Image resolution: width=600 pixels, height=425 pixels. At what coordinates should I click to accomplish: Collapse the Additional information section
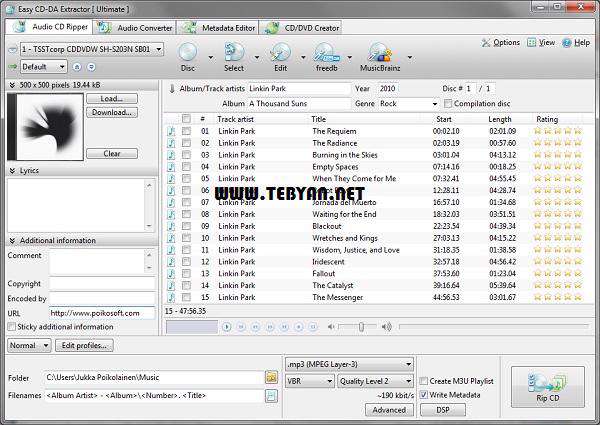(x=12, y=241)
